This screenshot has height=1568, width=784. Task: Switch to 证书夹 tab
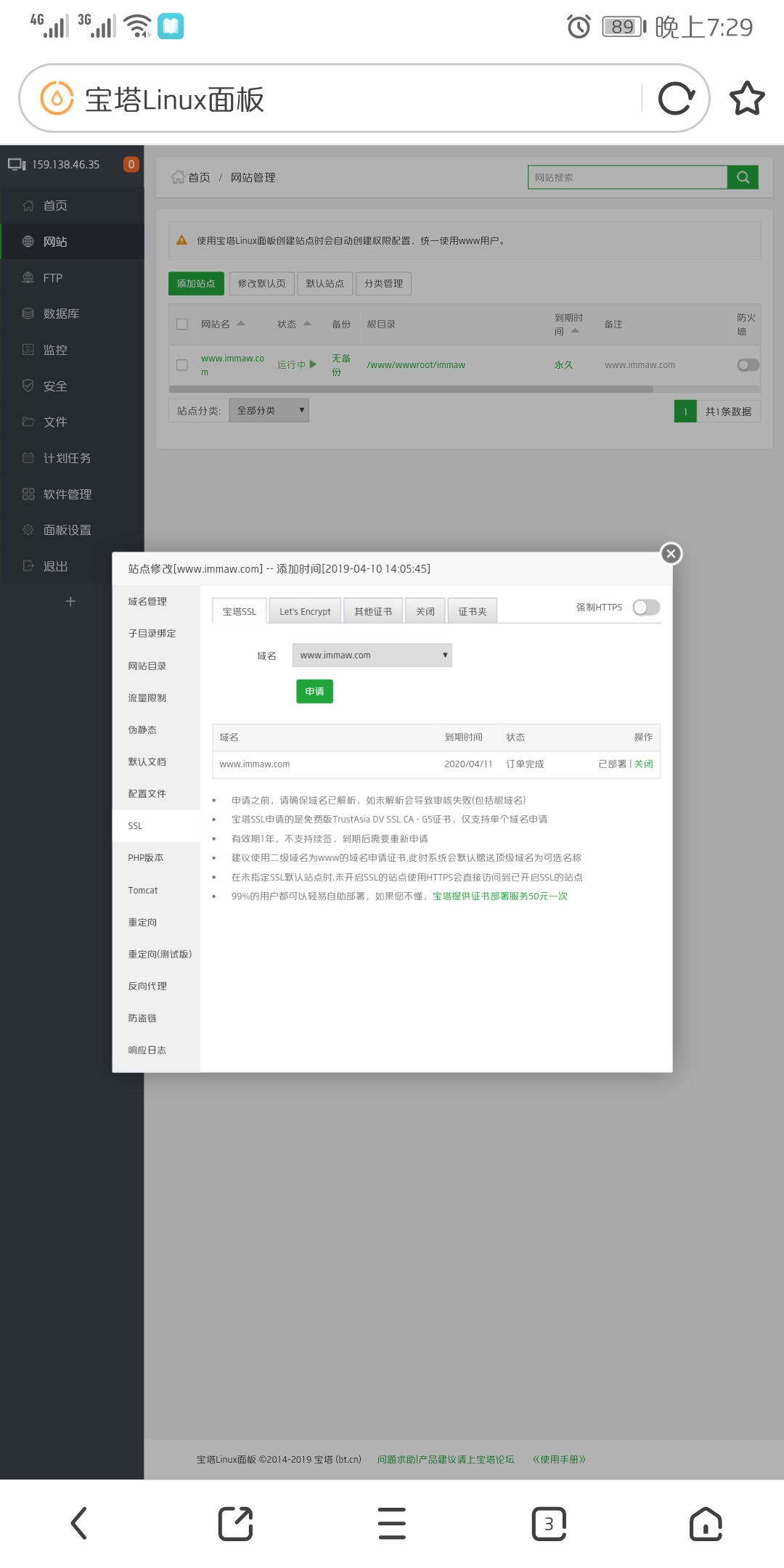tap(473, 611)
